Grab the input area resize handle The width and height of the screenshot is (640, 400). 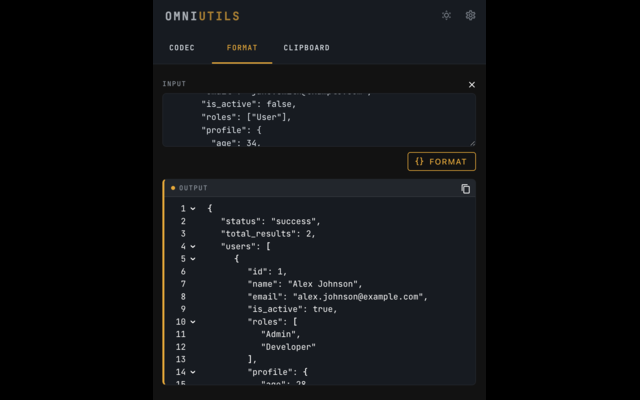tap(472, 143)
